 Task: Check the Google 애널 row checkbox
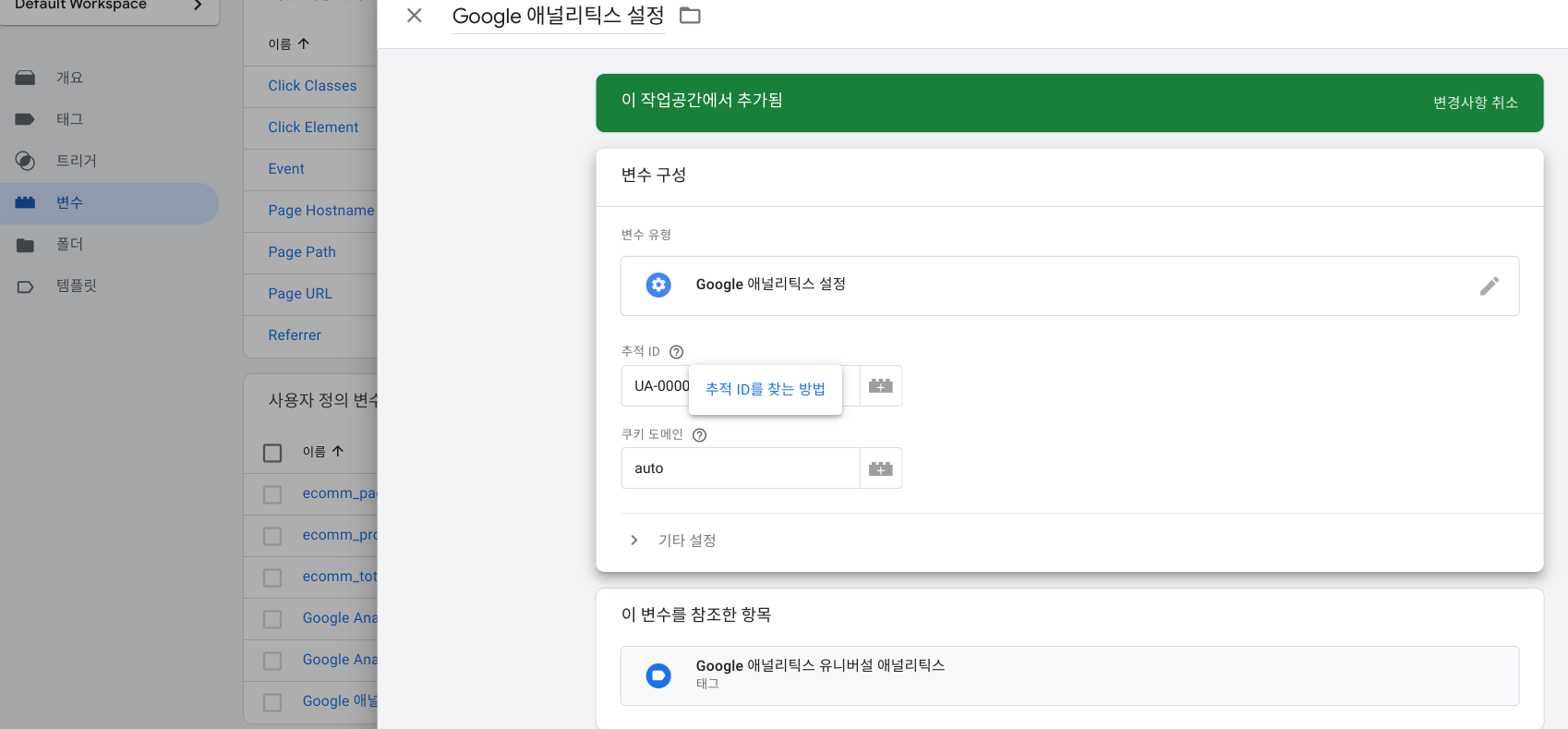(272, 702)
